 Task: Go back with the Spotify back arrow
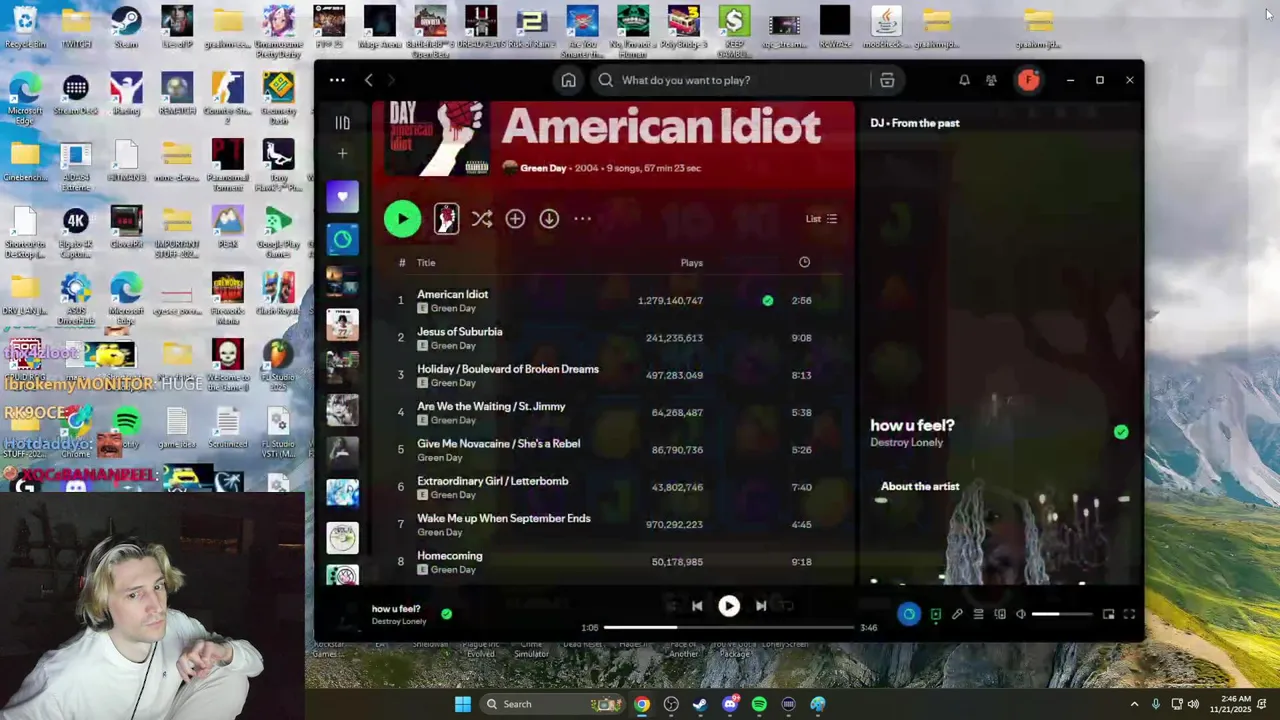pos(368,80)
